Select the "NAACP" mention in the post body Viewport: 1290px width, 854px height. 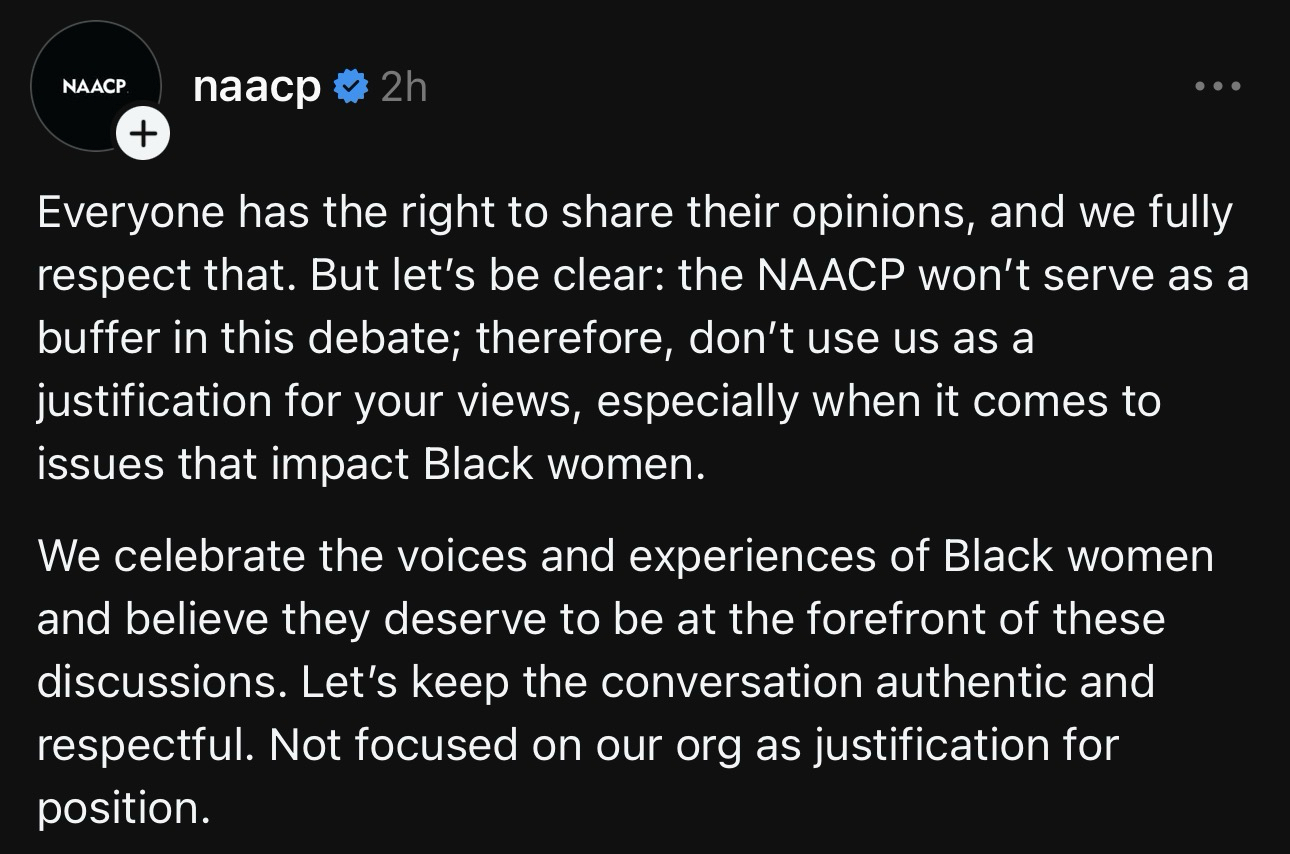830,276
